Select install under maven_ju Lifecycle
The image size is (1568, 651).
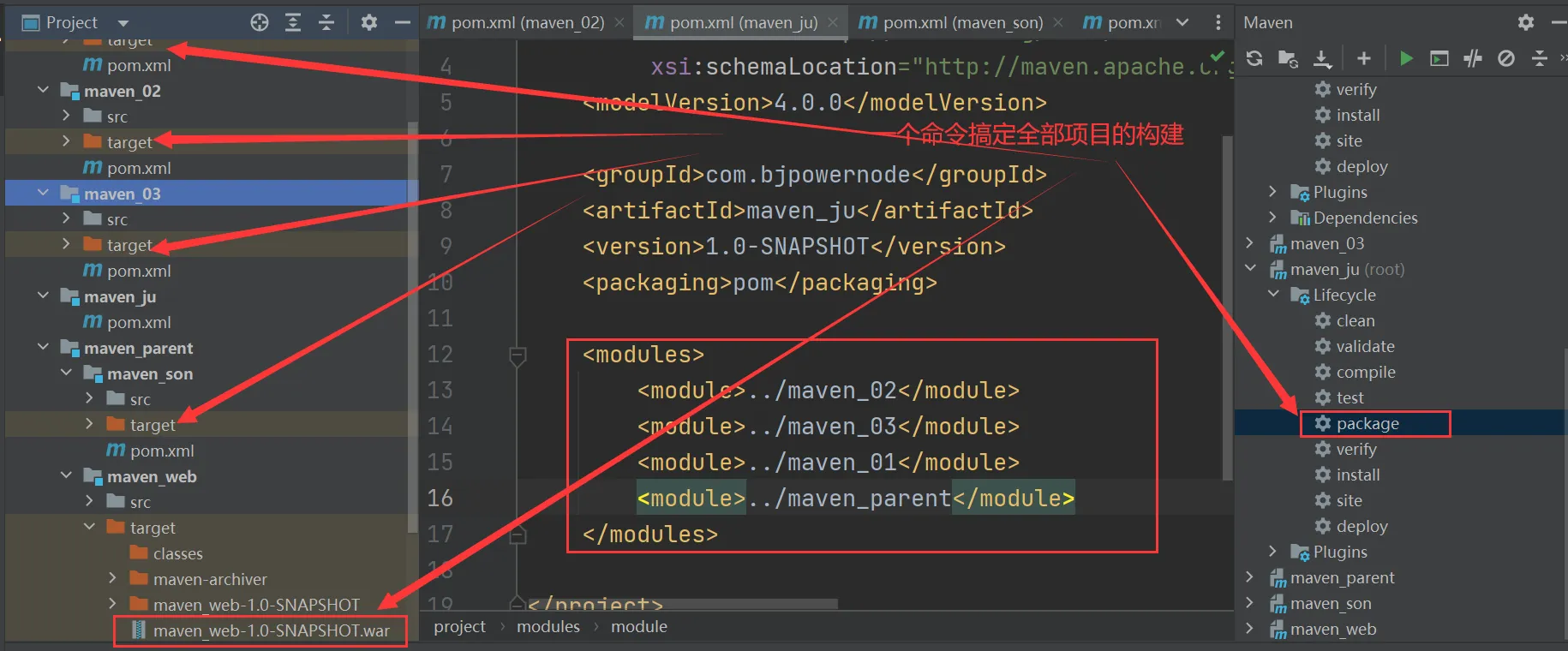click(1358, 475)
